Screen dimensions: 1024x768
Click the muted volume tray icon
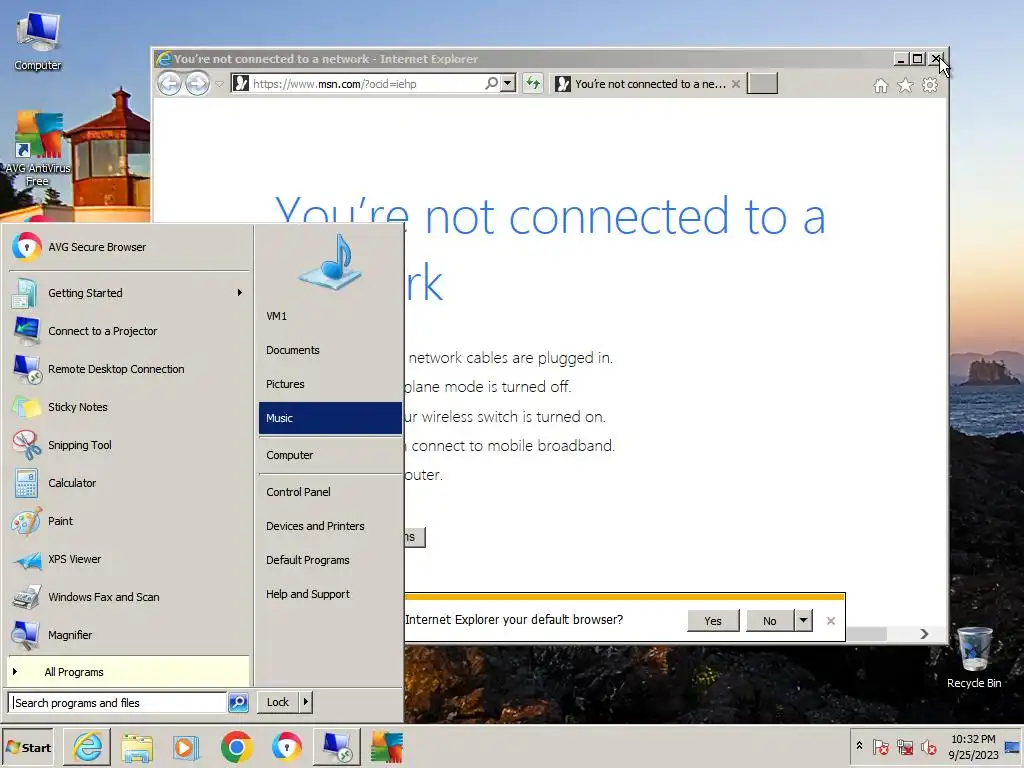click(x=929, y=747)
